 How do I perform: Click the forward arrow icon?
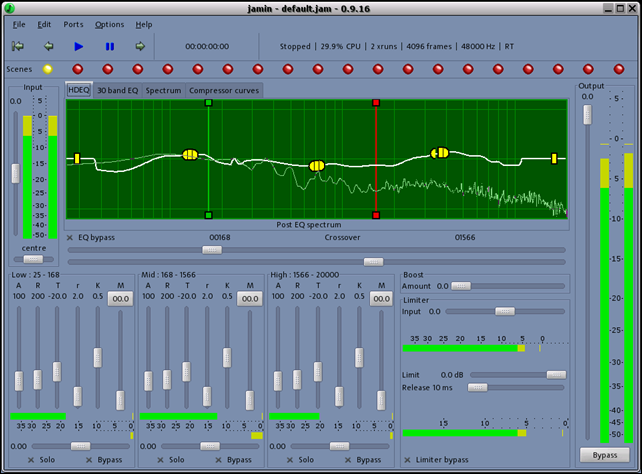click(x=140, y=46)
